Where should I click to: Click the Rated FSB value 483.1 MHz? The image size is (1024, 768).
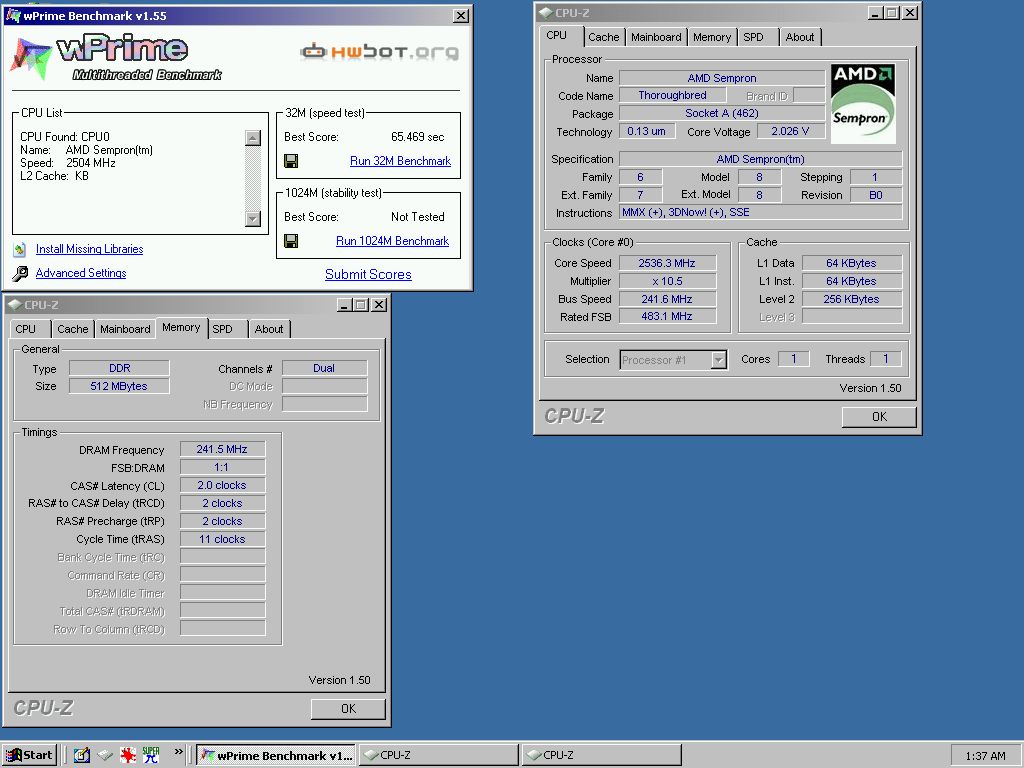[667, 316]
